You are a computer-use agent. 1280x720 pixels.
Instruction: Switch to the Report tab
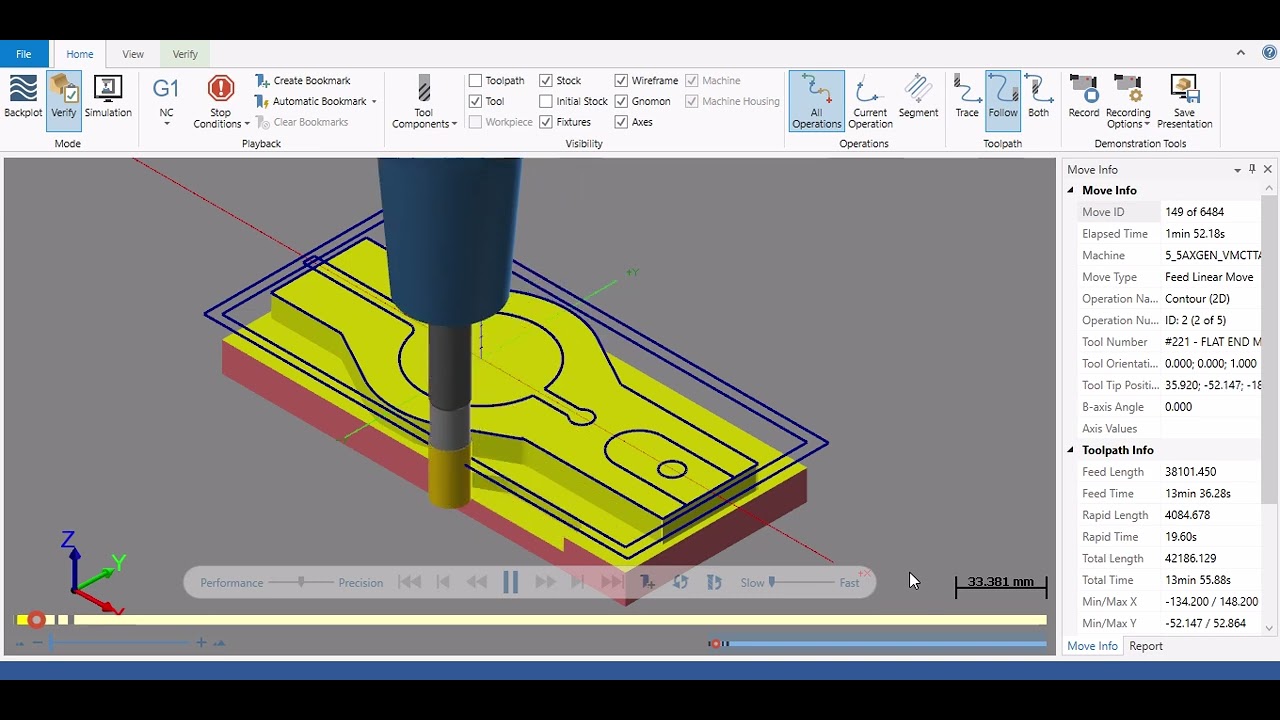[x=1146, y=646]
